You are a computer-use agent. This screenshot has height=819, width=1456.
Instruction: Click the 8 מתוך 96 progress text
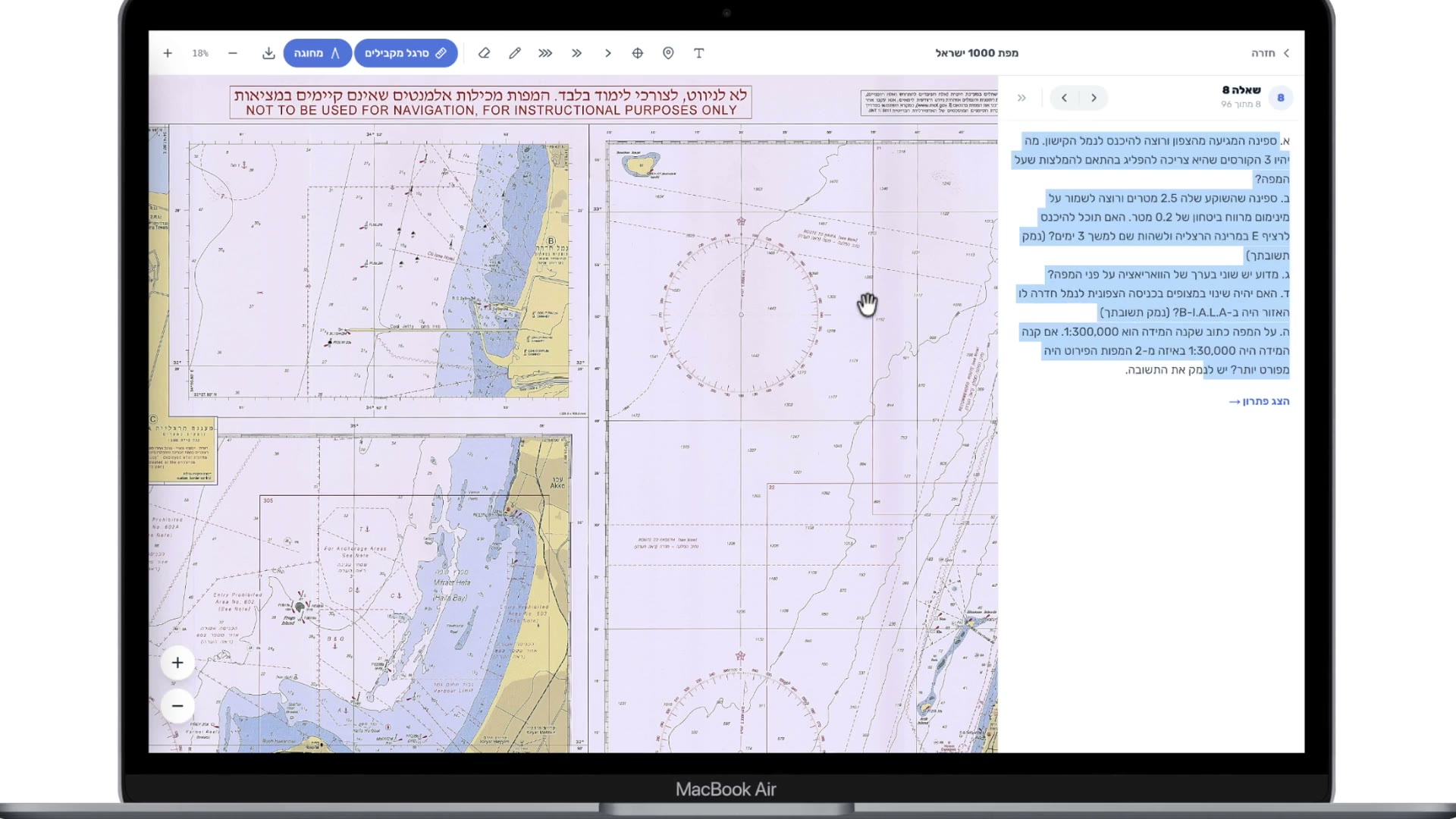[1241, 105]
